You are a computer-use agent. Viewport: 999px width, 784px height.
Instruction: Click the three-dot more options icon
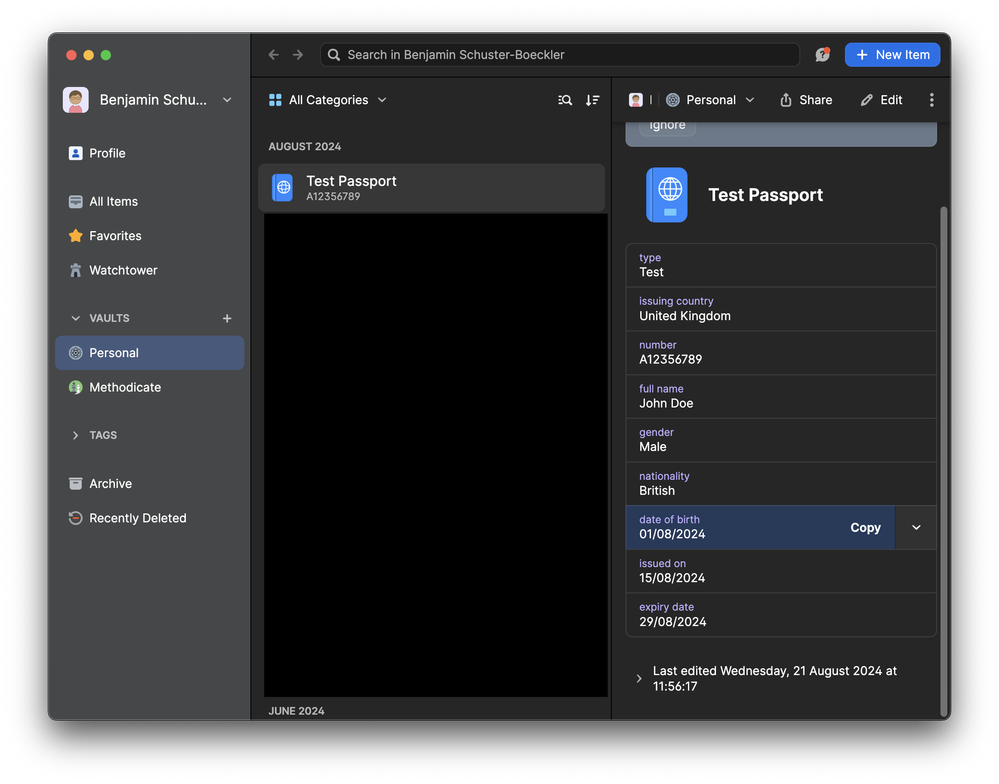tap(931, 100)
